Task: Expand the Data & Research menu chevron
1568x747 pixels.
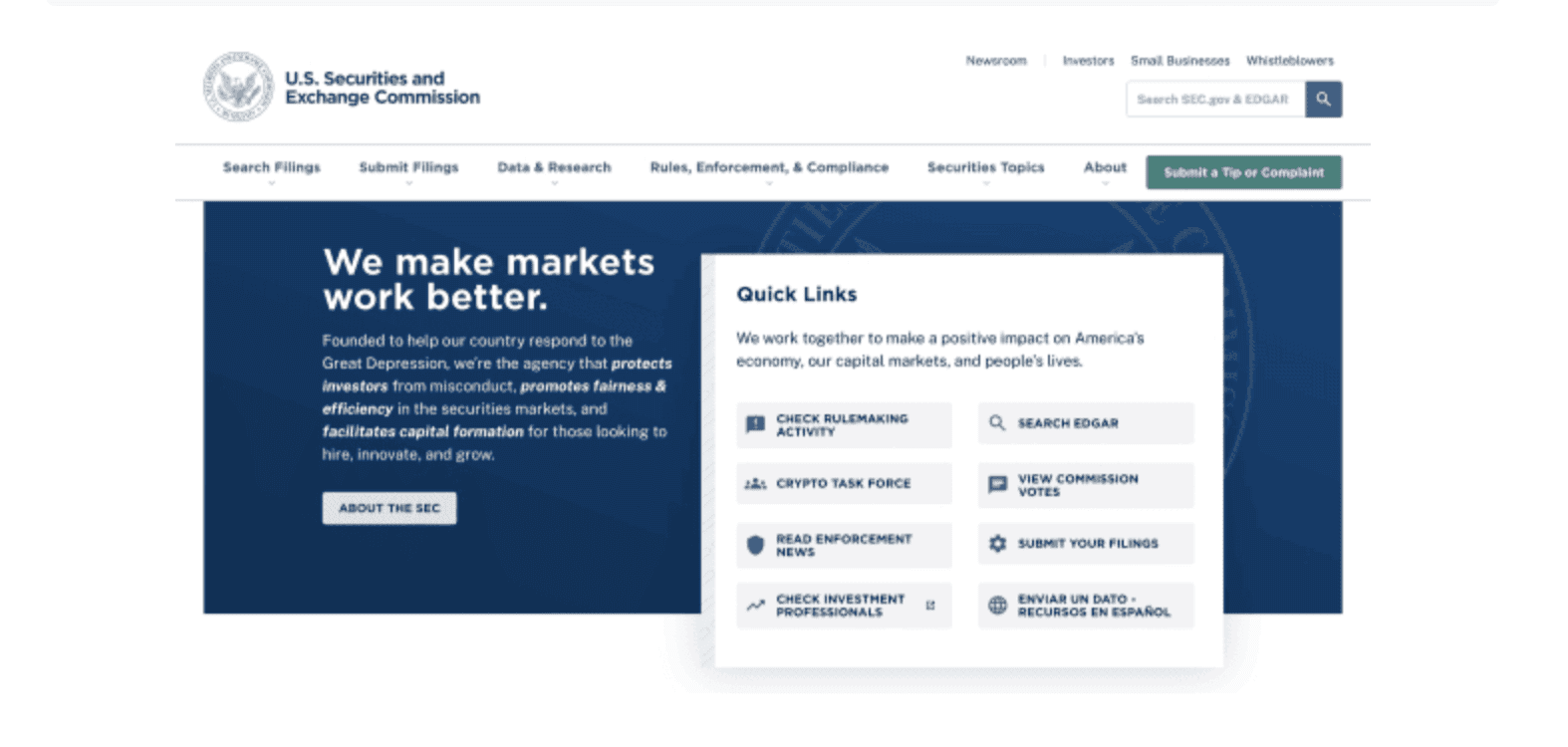Action: (x=554, y=183)
